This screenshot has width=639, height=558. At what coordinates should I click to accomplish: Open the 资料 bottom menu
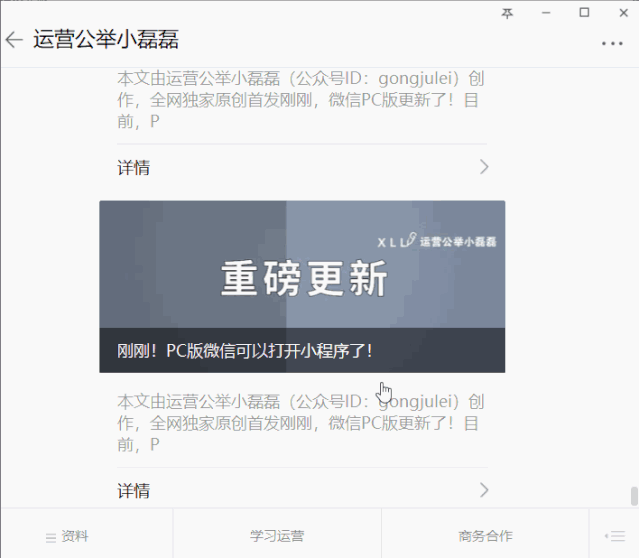pyautogui.click(x=67, y=536)
